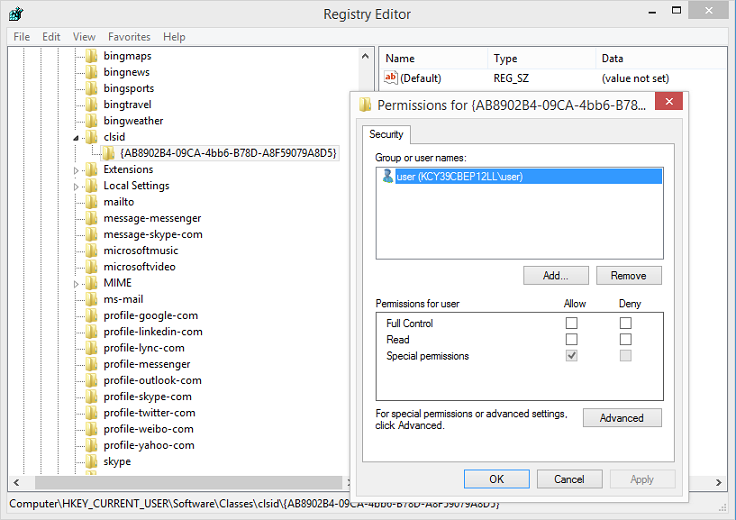
Task: Click the (Default) string value ab icon
Action: pos(391,77)
